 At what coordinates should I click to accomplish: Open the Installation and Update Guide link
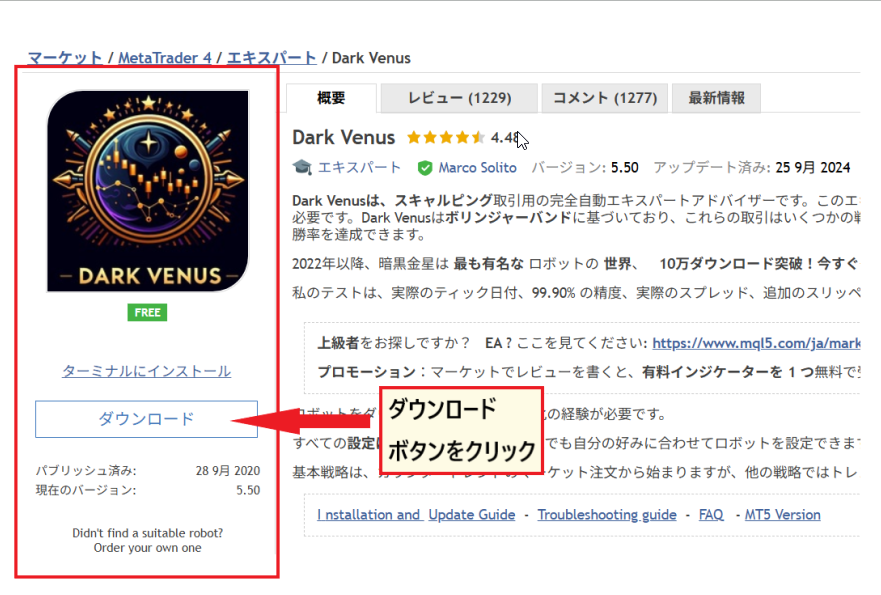click(x=416, y=515)
